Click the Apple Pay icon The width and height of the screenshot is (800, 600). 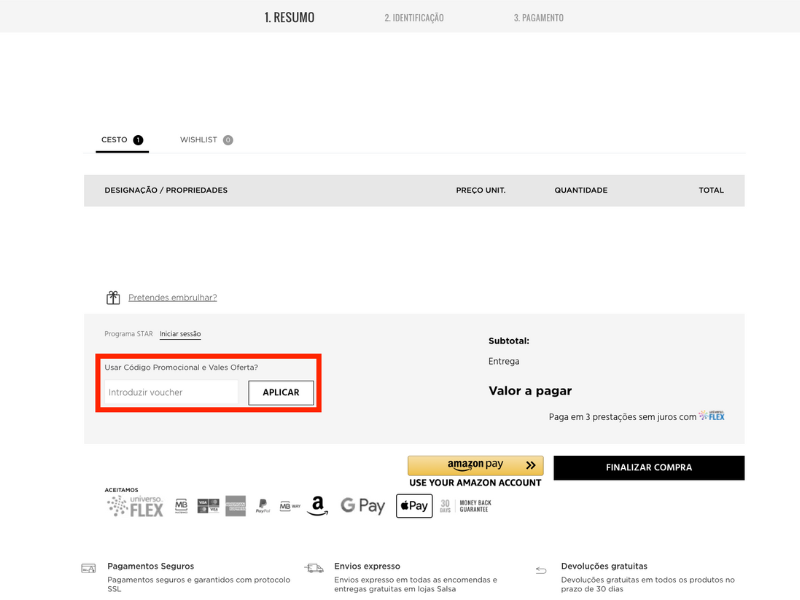coord(414,506)
